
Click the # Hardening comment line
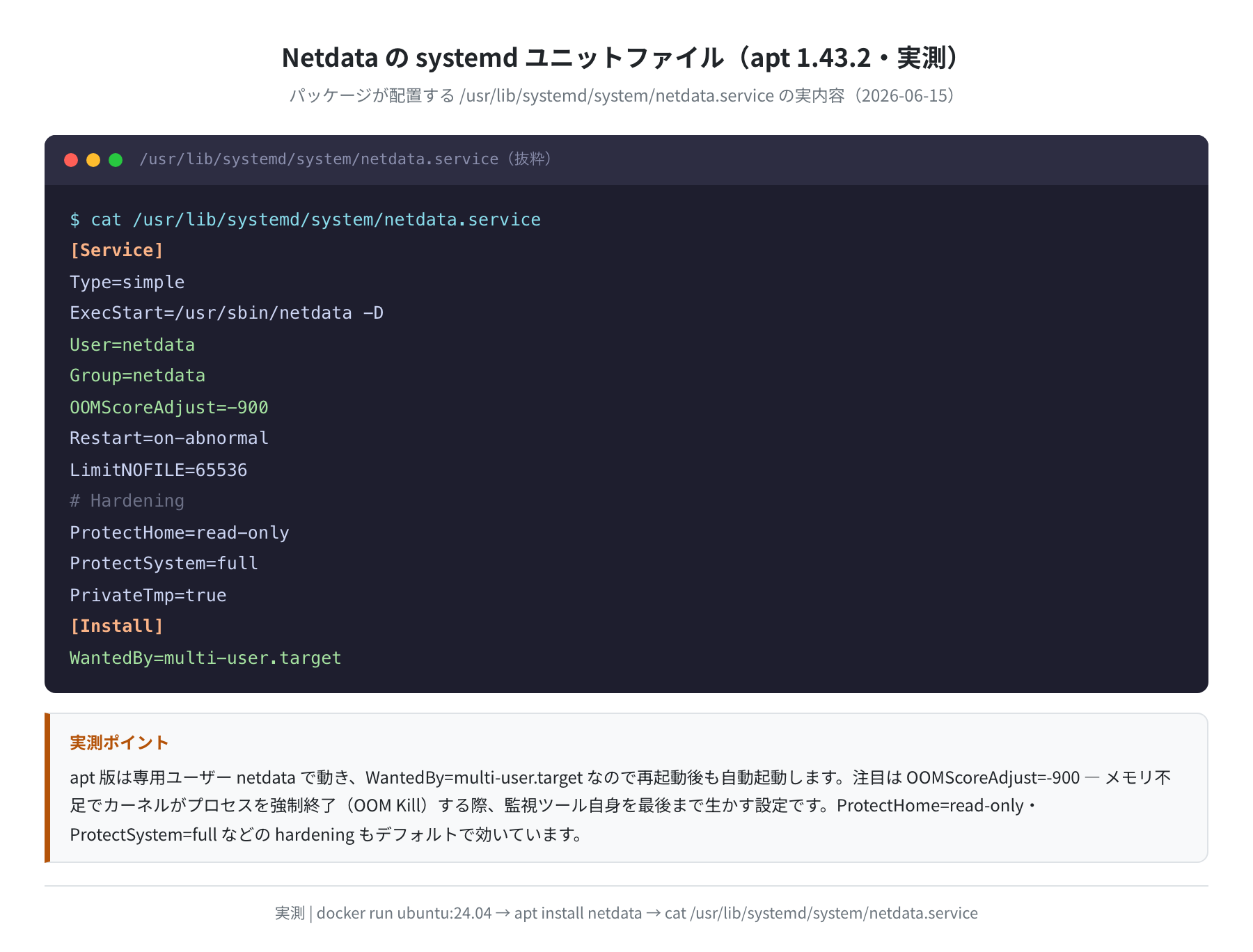(127, 501)
